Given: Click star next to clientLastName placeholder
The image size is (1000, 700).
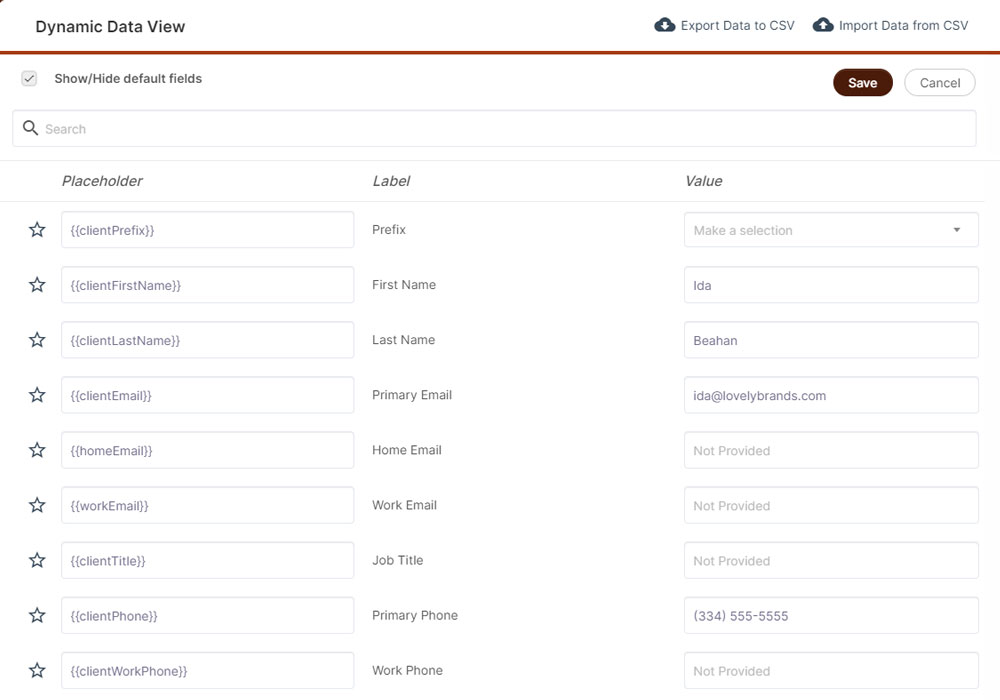Looking at the screenshot, I should point(37,340).
